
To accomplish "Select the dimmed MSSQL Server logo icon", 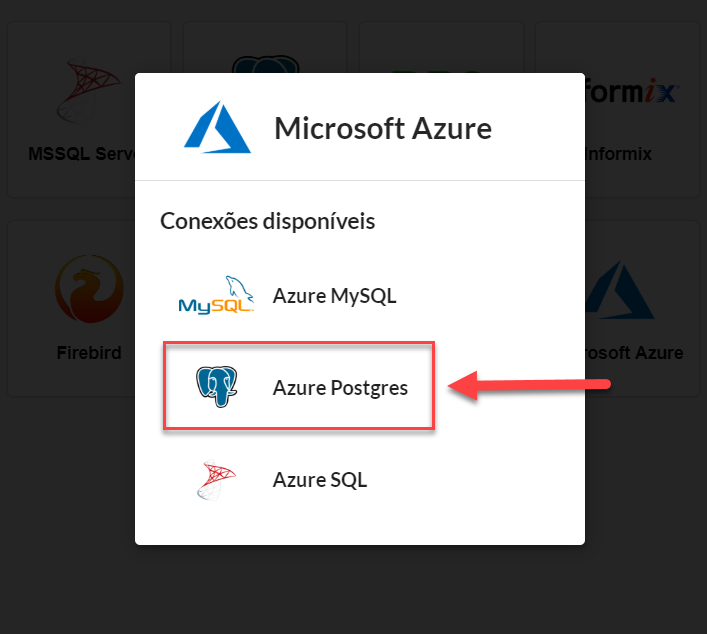I will pos(88,89).
